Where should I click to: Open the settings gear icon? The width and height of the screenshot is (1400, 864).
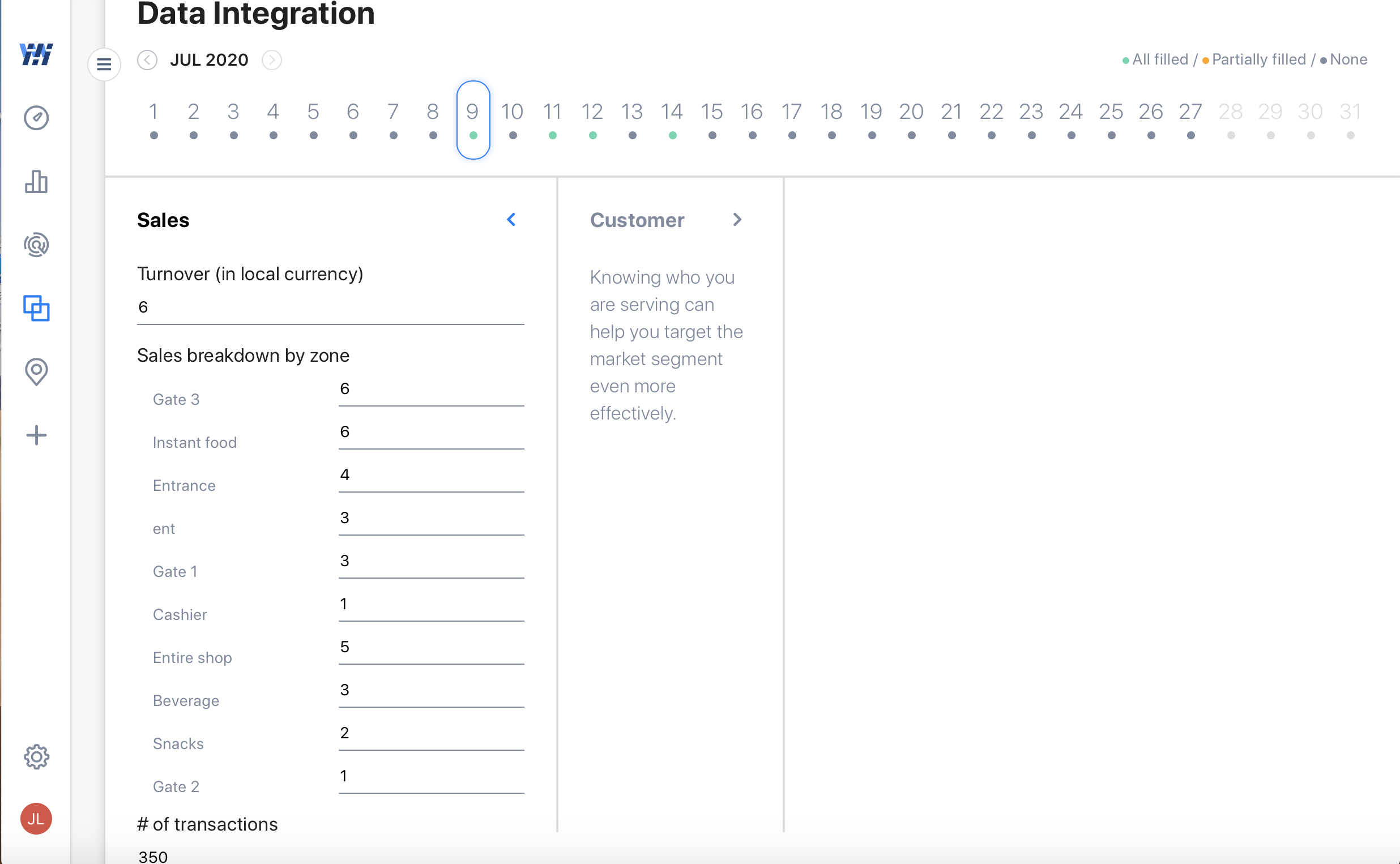(x=36, y=756)
